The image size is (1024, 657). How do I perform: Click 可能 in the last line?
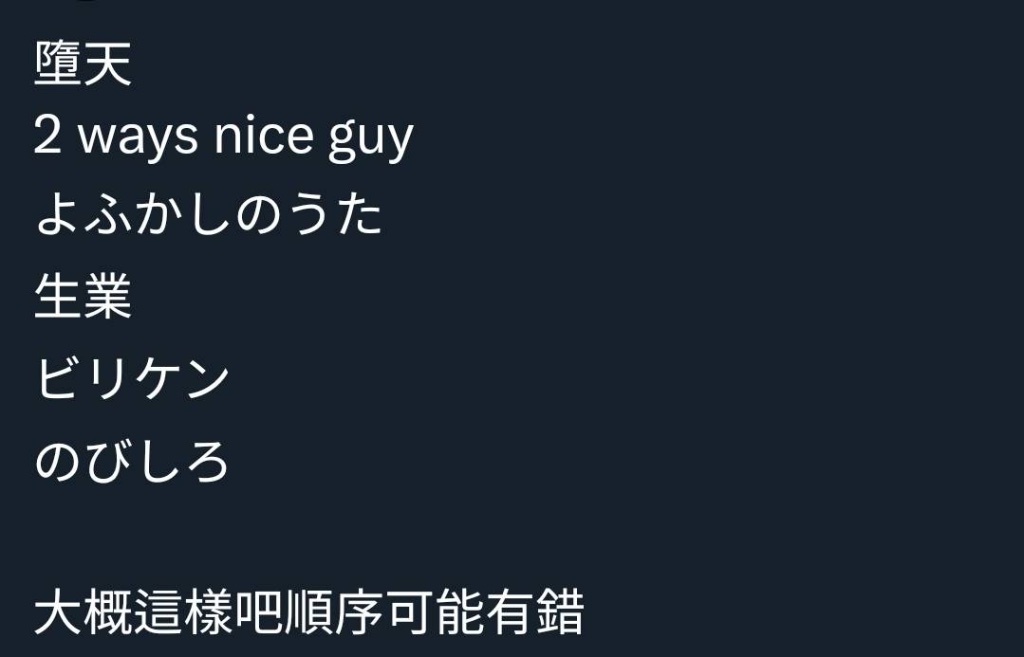[x=435, y=612]
